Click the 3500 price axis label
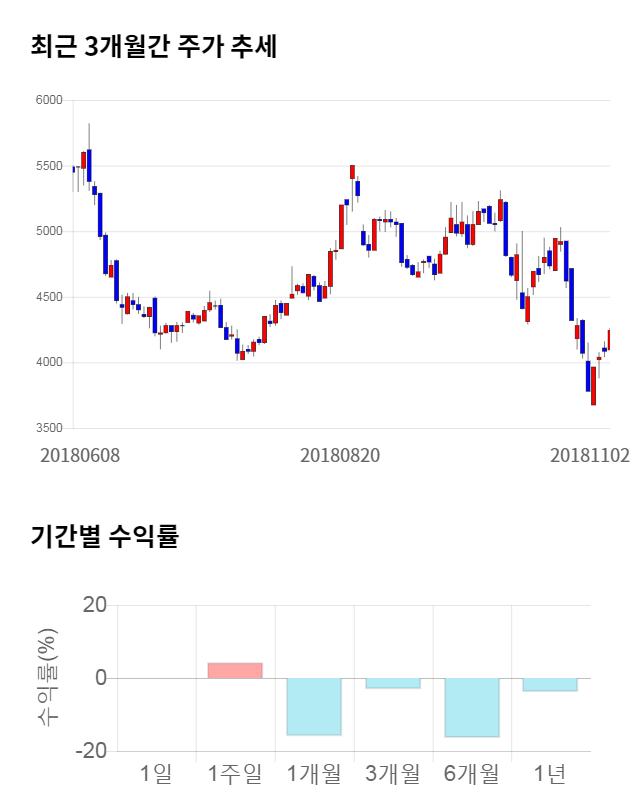 [49, 428]
